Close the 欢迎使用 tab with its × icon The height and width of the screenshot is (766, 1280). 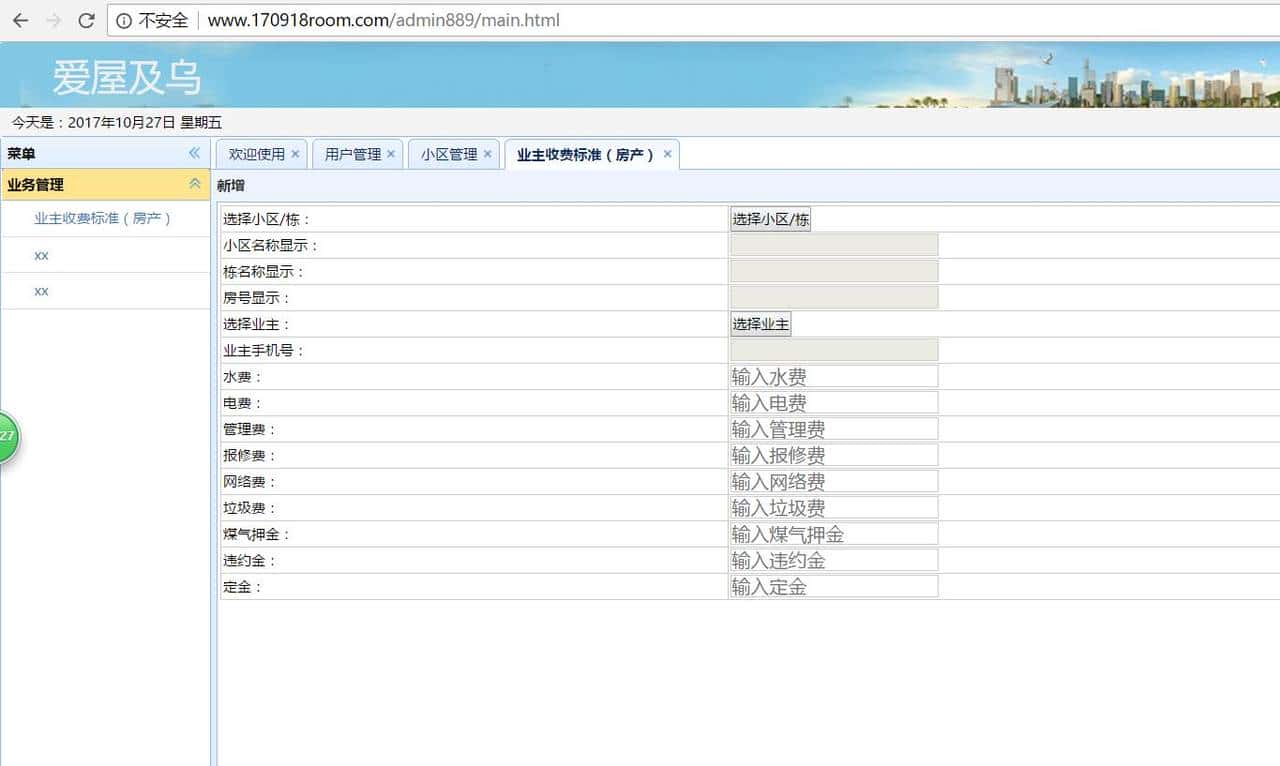tap(295, 154)
